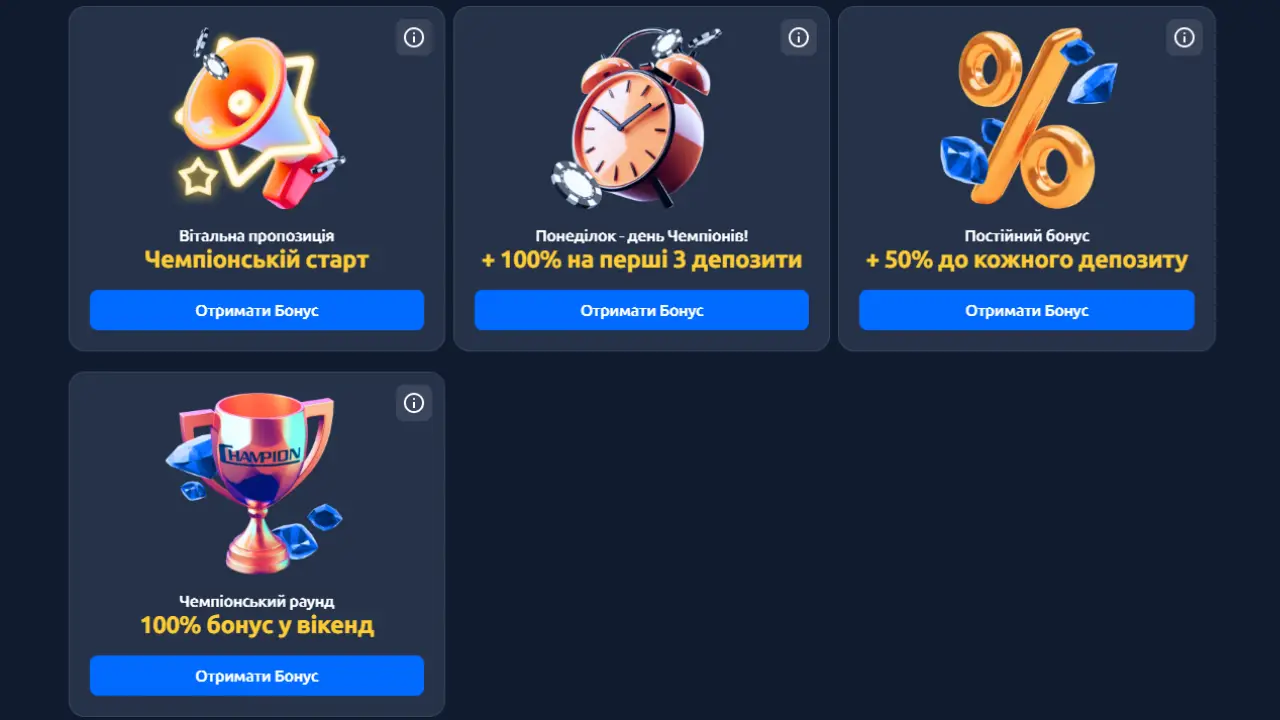The image size is (1280, 720).
Task: Select the Чемпіонський старт yellow title
Action: click(257, 260)
